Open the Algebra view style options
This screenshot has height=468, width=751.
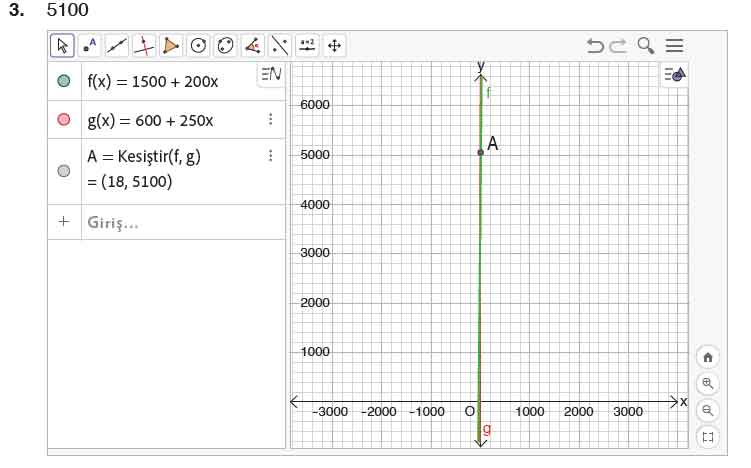point(270,74)
